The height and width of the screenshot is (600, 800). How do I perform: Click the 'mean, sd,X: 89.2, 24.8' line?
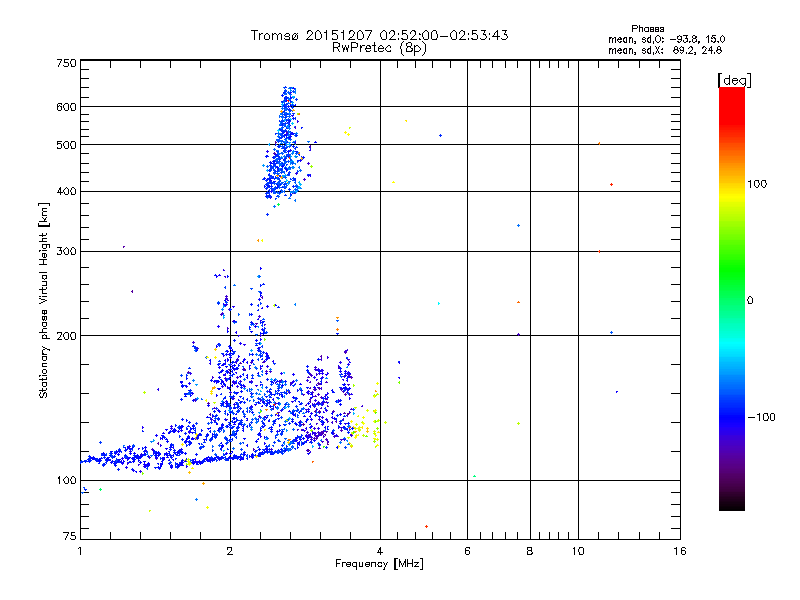[x=665, y=50]
